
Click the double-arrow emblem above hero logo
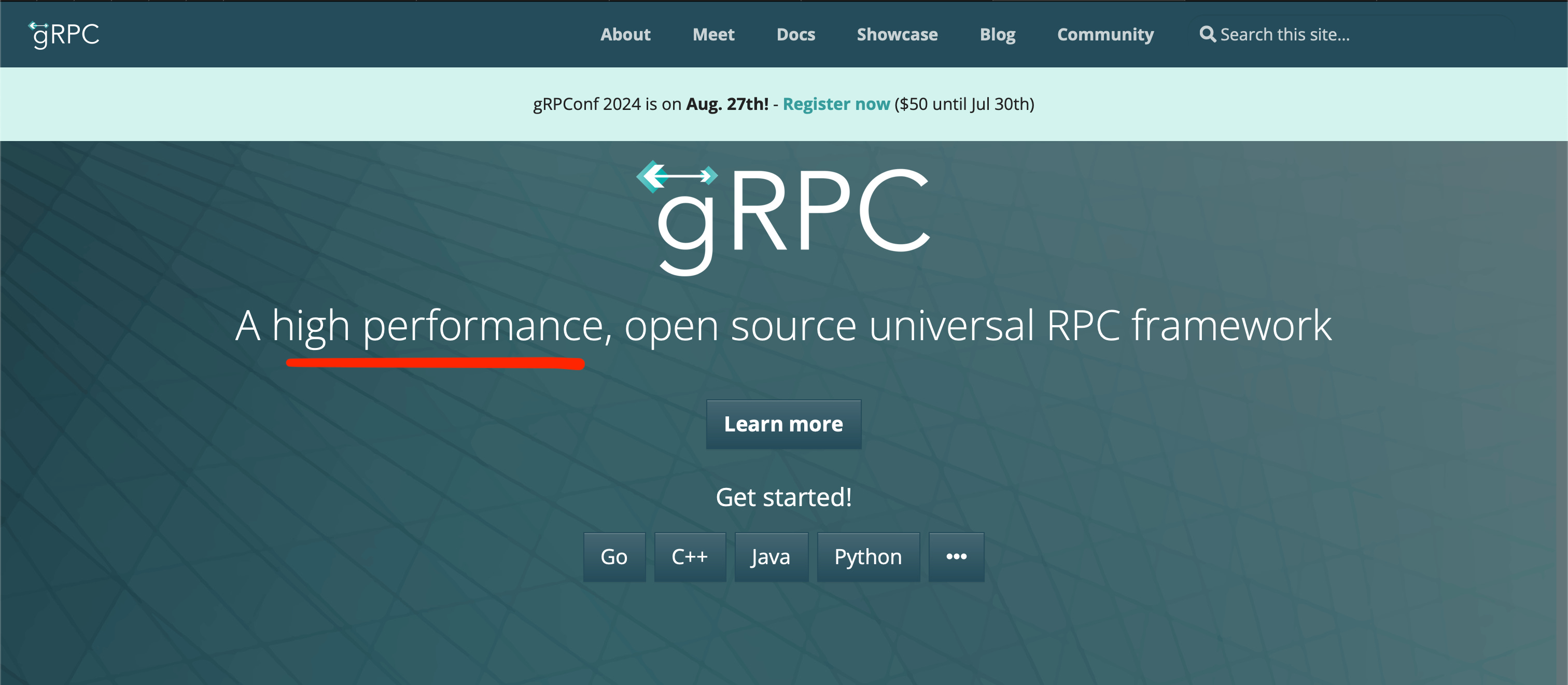tap(676, 176)
